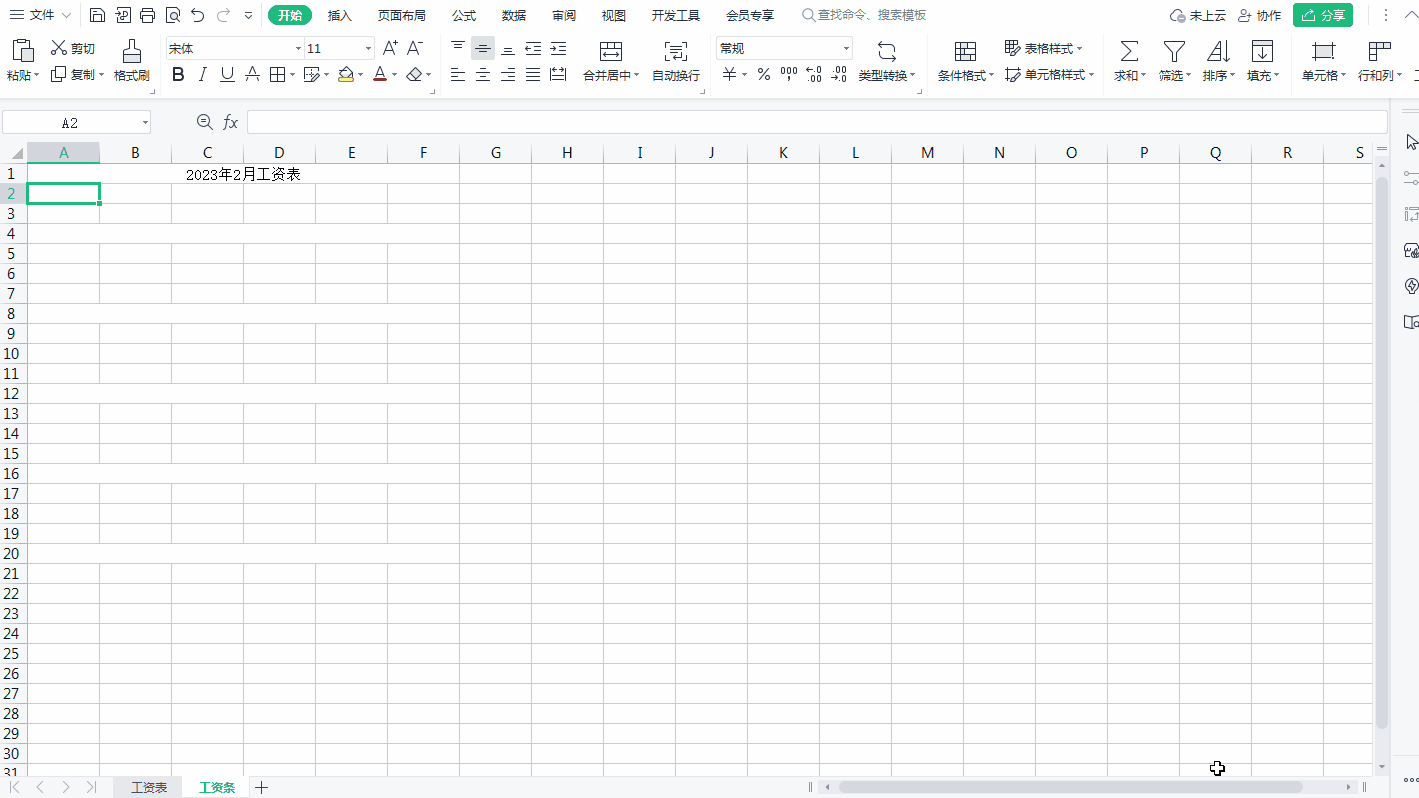Click the Save icon in quick access toolbar

point(97,15)
